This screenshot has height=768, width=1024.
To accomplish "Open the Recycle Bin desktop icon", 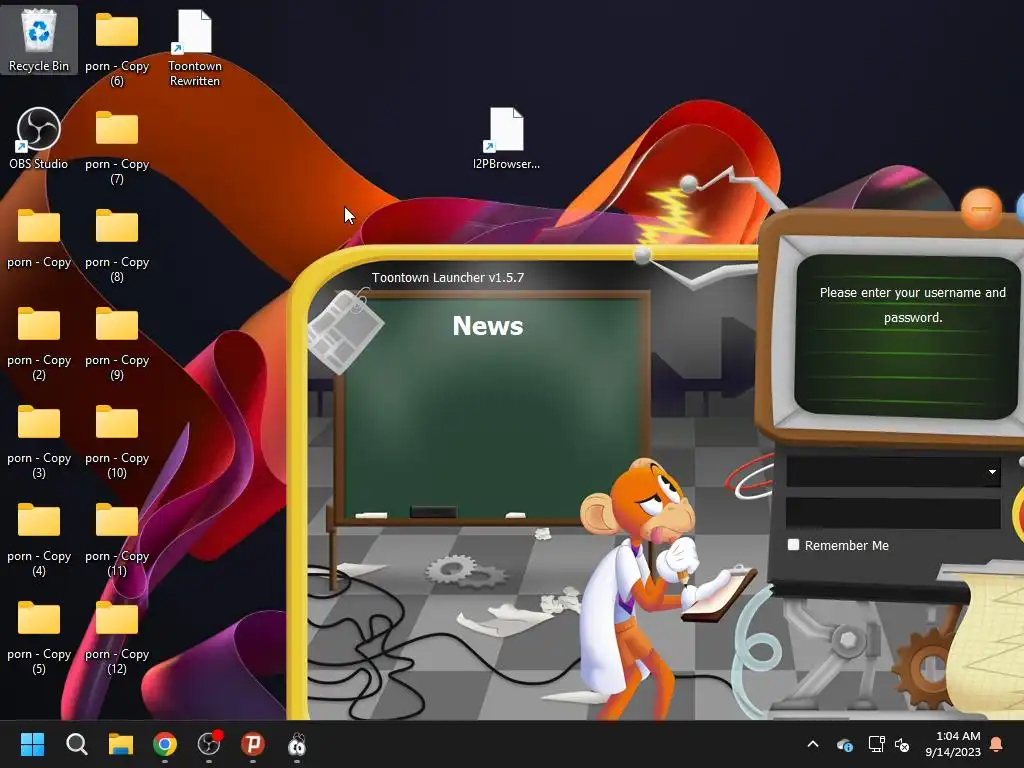I will (39, 39).
